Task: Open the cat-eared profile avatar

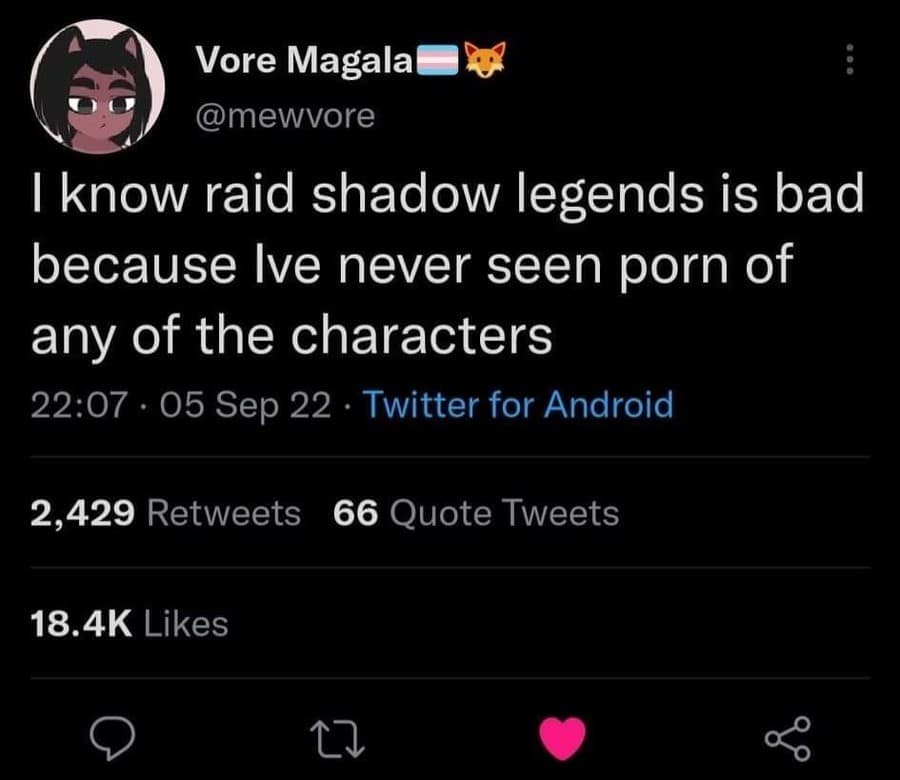Action: [98, 87]
